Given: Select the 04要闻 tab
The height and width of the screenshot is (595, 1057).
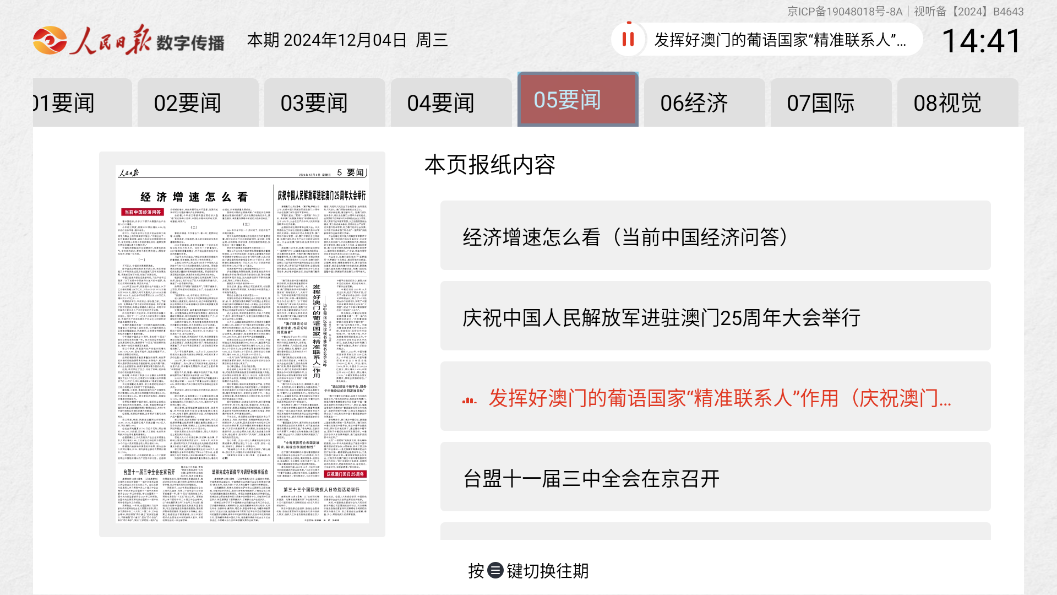Looking at the screenshot, I should (x=441, y=103).
